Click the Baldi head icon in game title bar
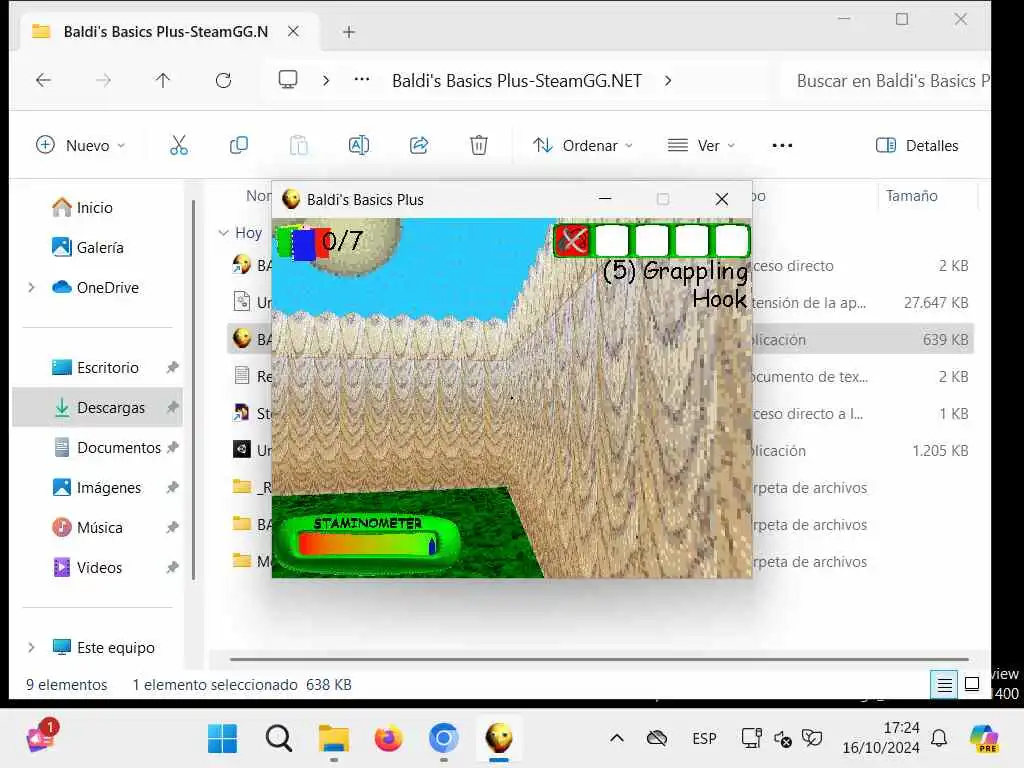This screenshot has height=768, width=1024. point(291,199)
